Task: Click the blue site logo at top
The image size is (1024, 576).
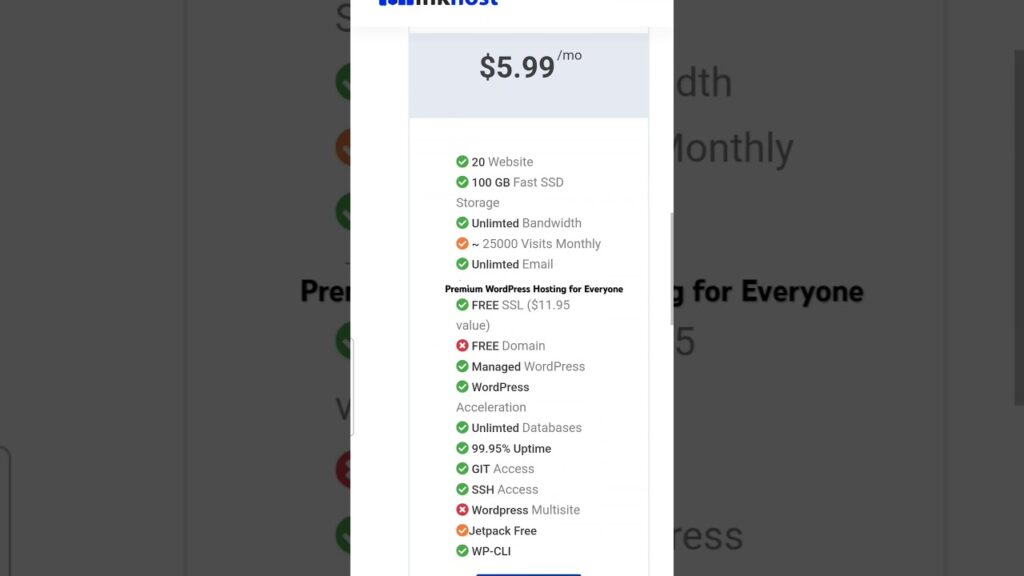Action: coord(438,3)
